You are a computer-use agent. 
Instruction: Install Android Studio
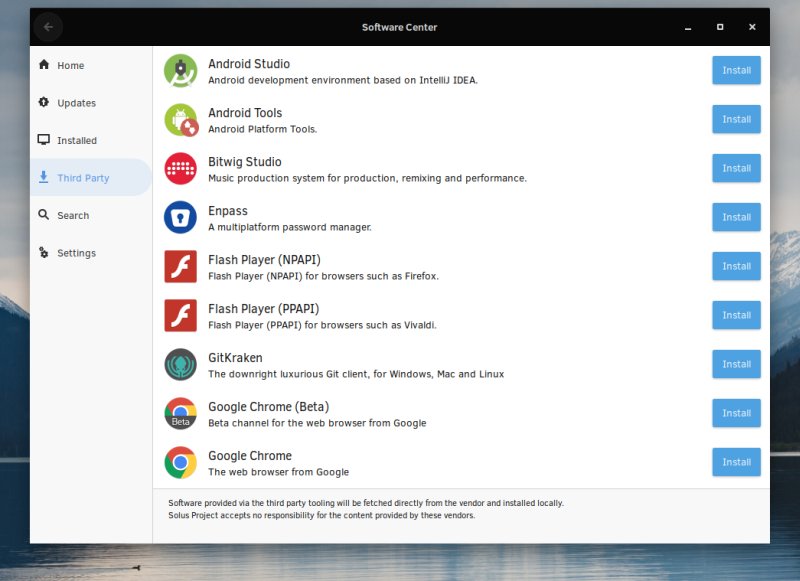click(736, 70)
